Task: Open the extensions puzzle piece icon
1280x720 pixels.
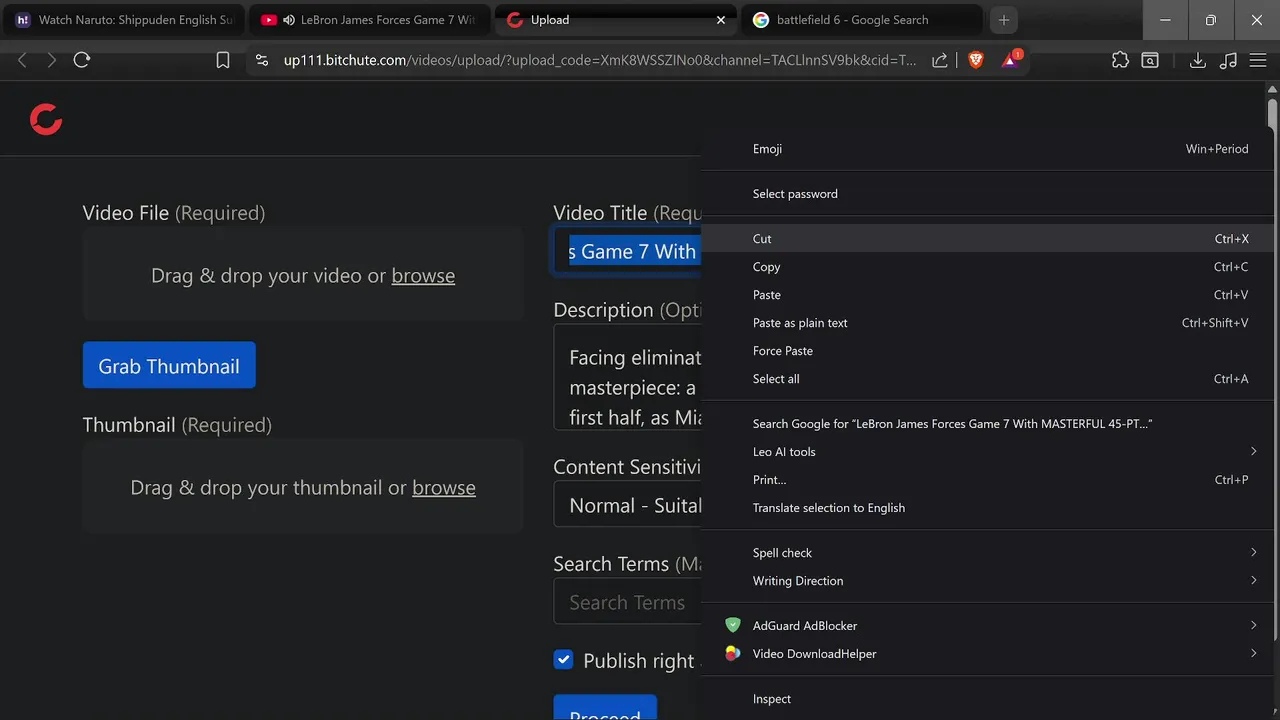Action: pos(1120,60)
